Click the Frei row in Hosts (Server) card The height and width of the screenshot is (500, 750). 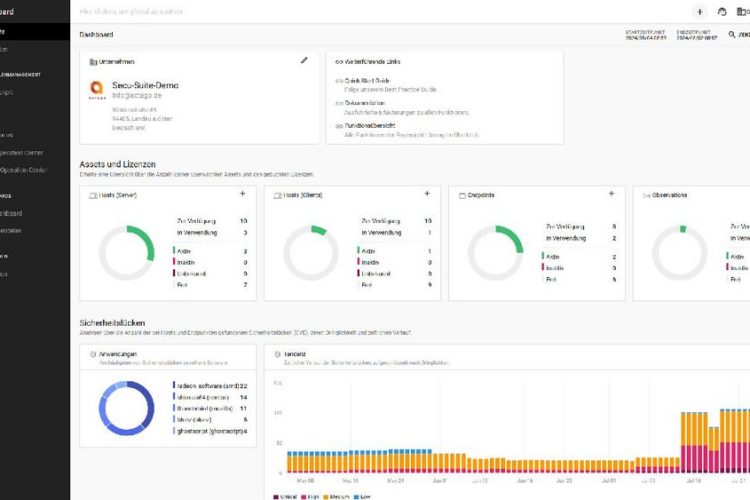point(210,285)
